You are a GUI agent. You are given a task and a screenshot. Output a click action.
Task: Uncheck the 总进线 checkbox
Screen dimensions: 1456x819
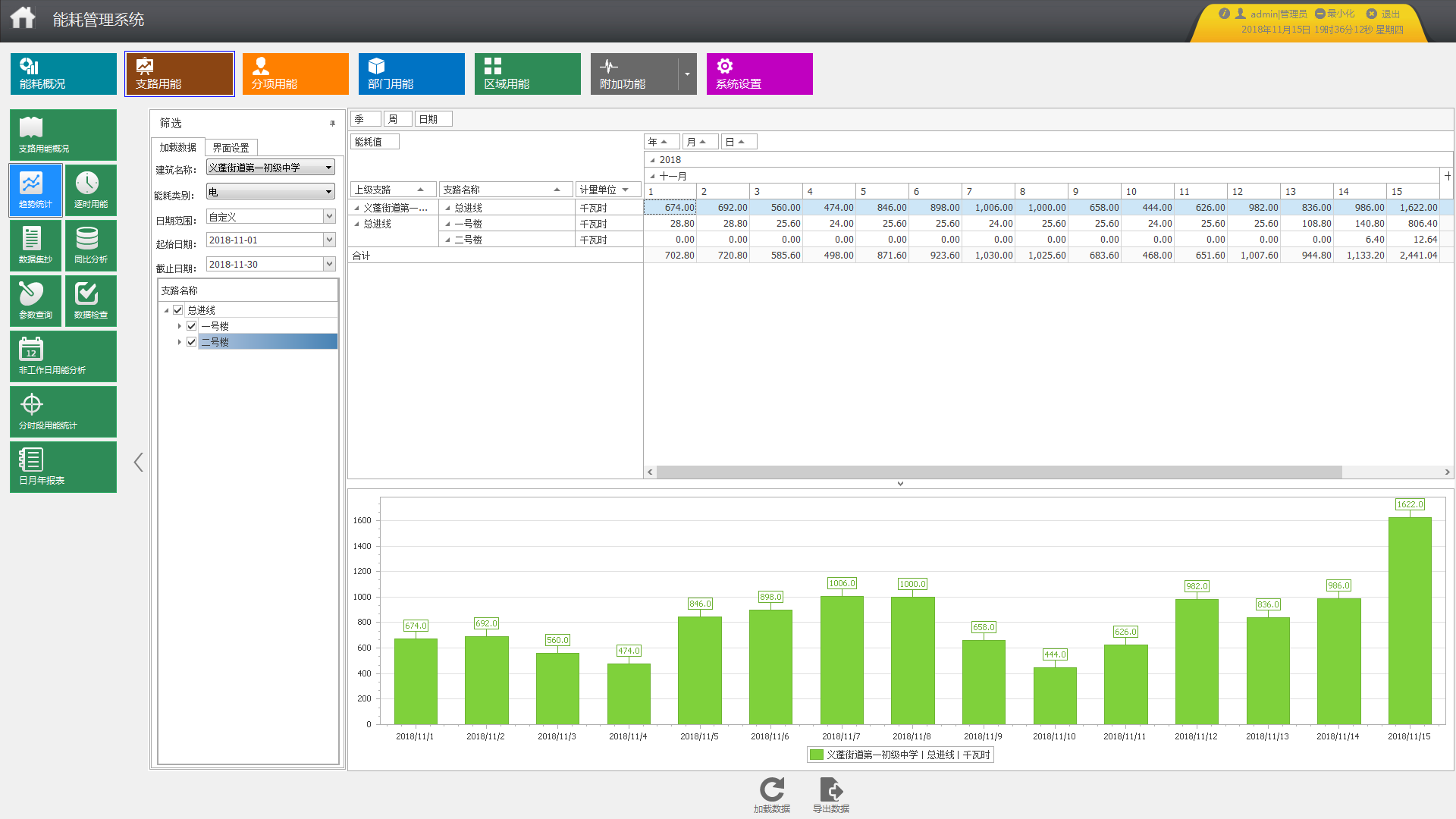(x=178, y=310)
